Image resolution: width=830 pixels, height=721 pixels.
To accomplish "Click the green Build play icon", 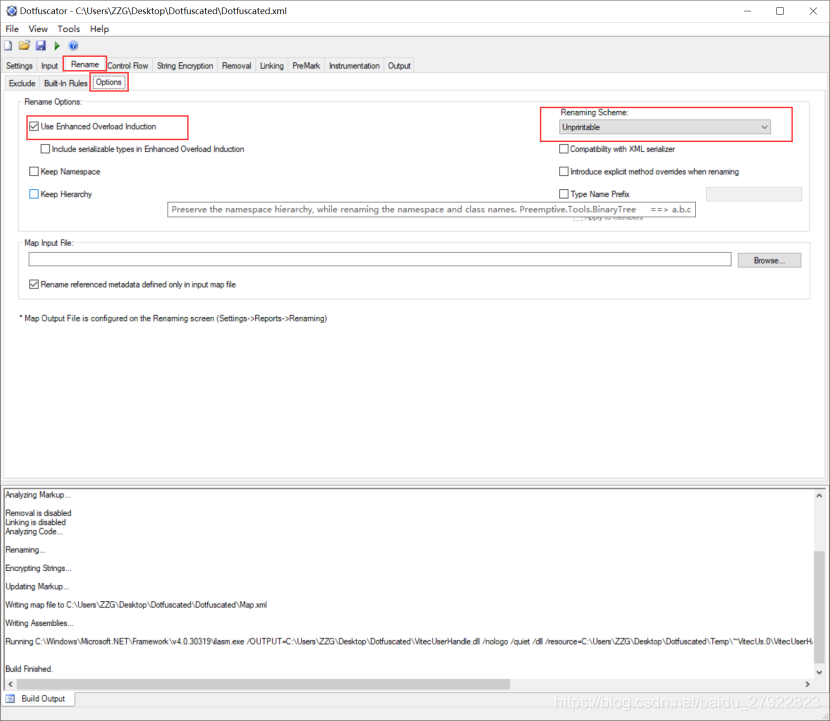I will click(x=57, y=46).
